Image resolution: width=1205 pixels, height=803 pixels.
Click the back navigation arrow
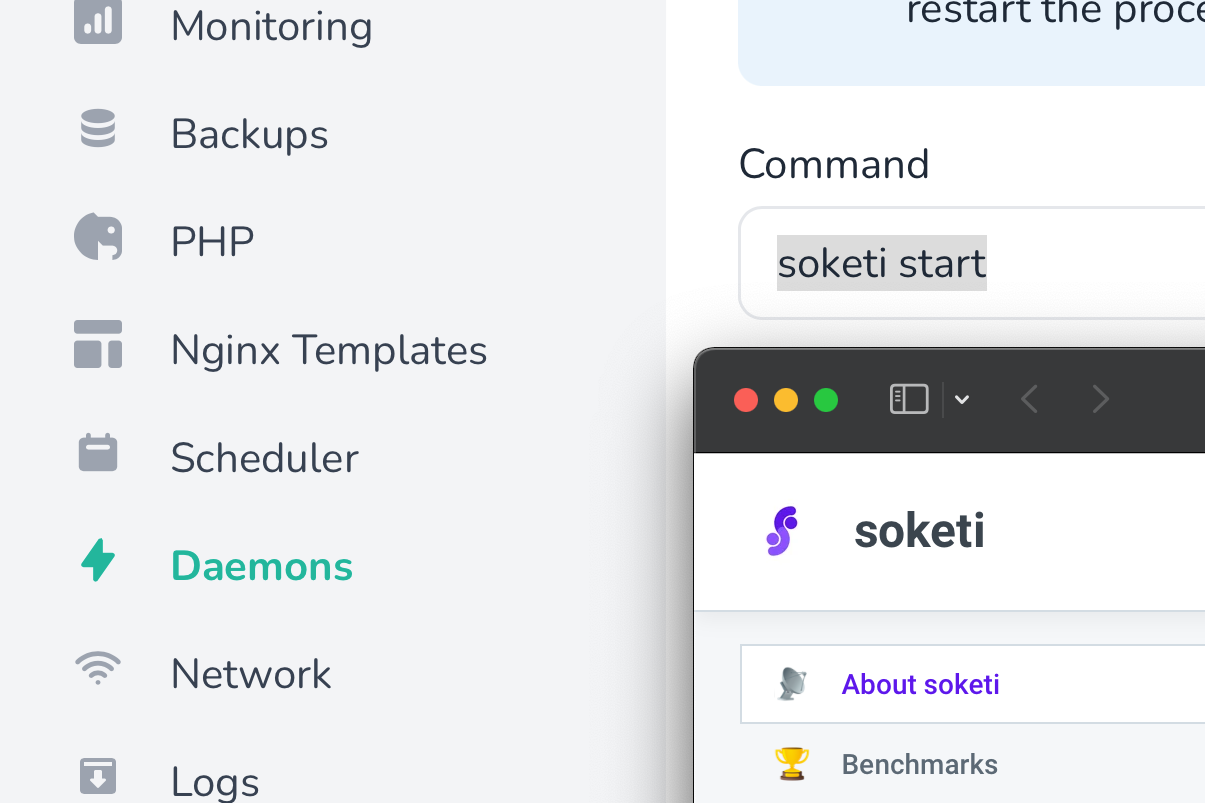tap(1029, 399)
